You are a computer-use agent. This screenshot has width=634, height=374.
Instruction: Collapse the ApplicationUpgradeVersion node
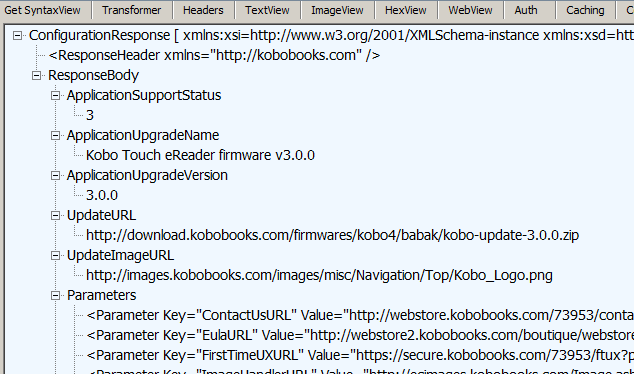tap(55, 175)
